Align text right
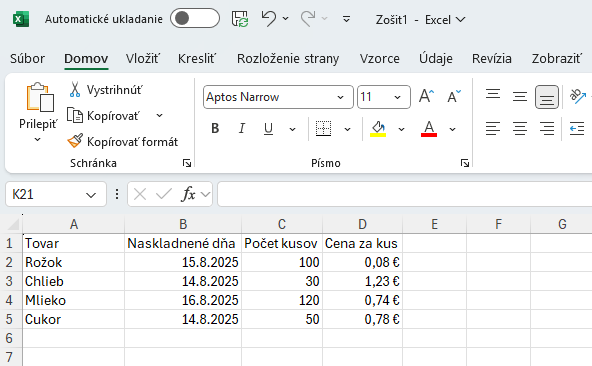The width and height of the screenshot is (592, 366). pyautogui.click(x=547, y=129)
